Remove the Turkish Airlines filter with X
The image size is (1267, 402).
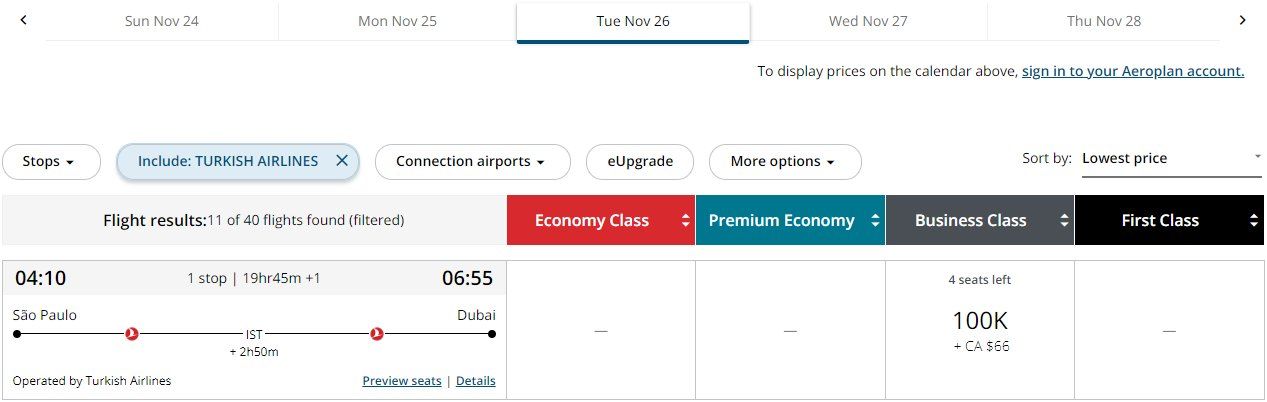pos(342,161)
